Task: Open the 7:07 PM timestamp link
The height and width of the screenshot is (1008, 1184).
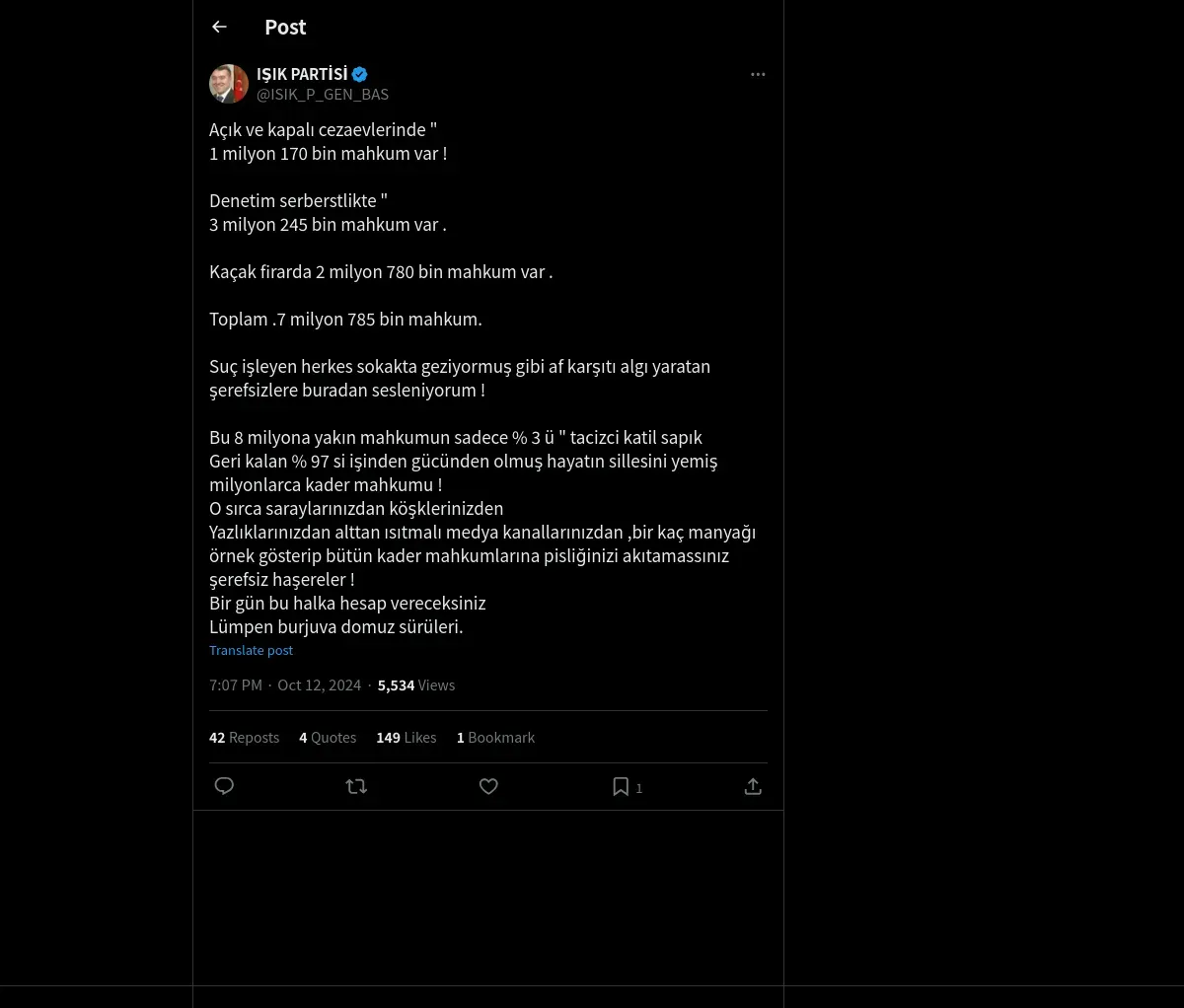Action: pos(236,685)
